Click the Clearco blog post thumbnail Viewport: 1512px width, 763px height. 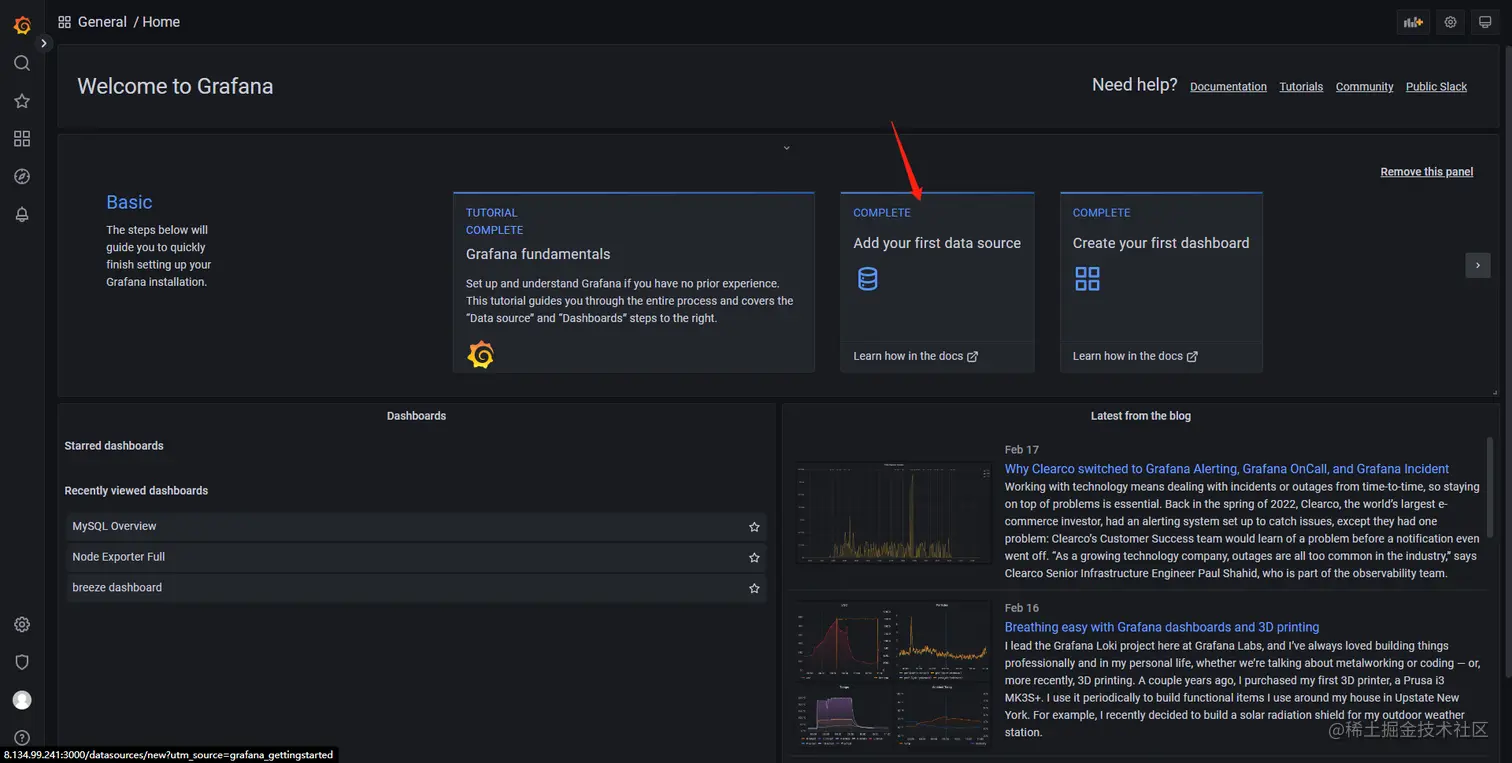click(x=894, y=511)
